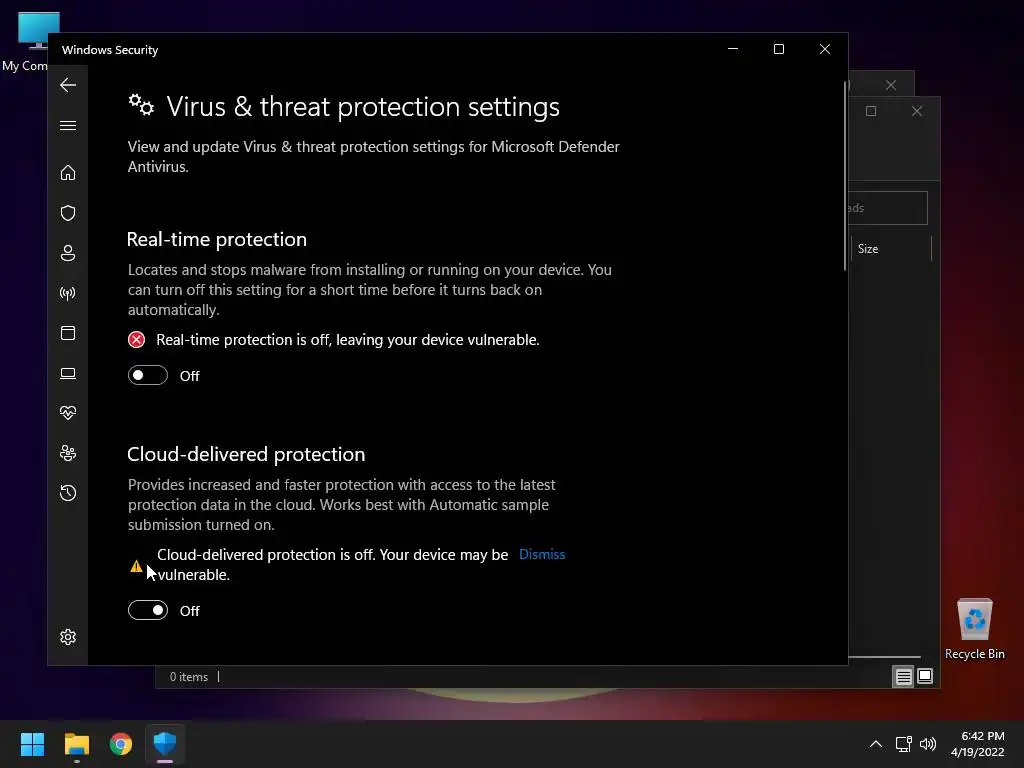Open Account protection person icon

tap(68, 253)
